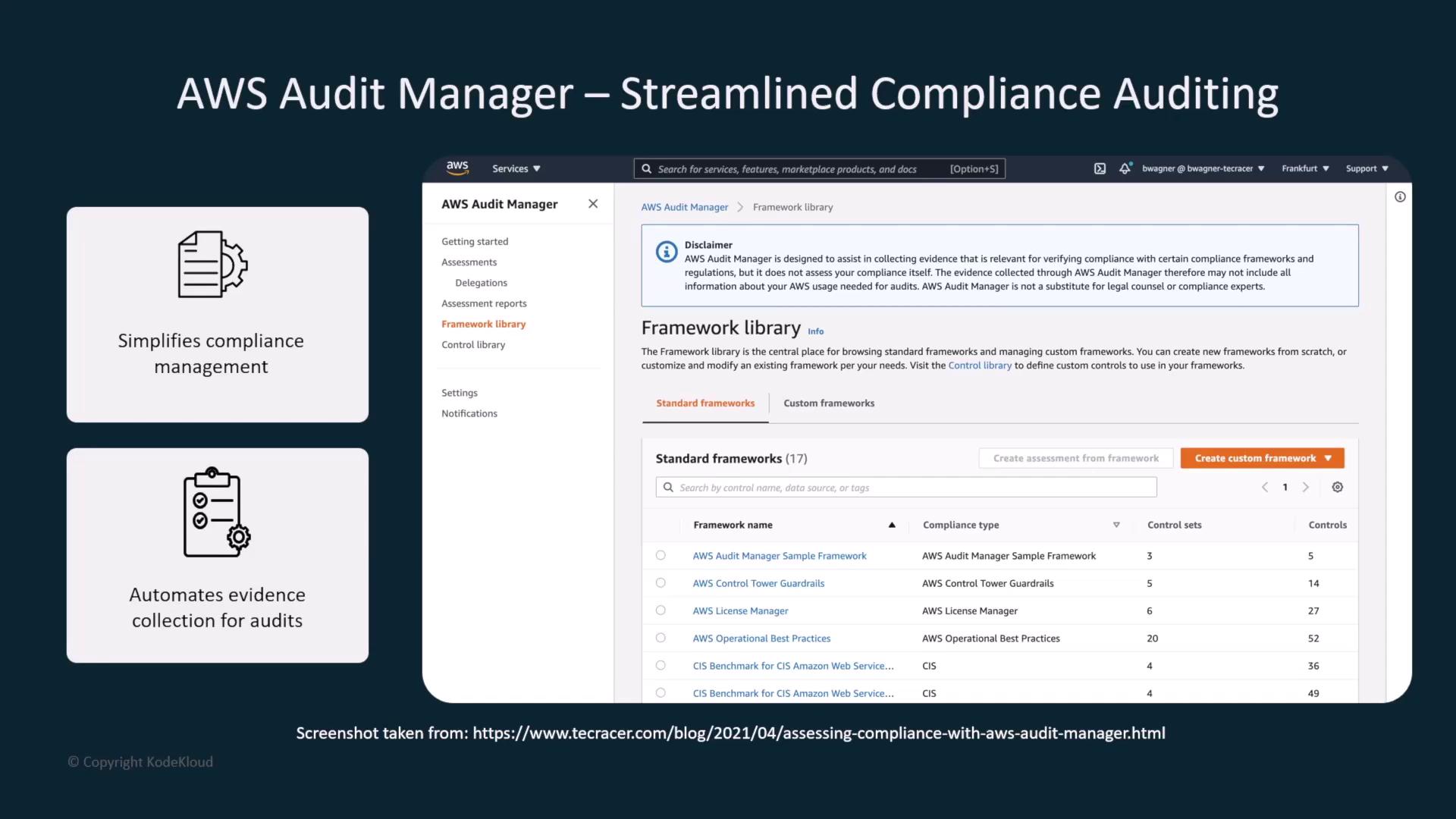Image resolution: width=1456 pixels, height=819 pixels.
Task: Go to next page of frameworks
Action: tap(1306, 488)
